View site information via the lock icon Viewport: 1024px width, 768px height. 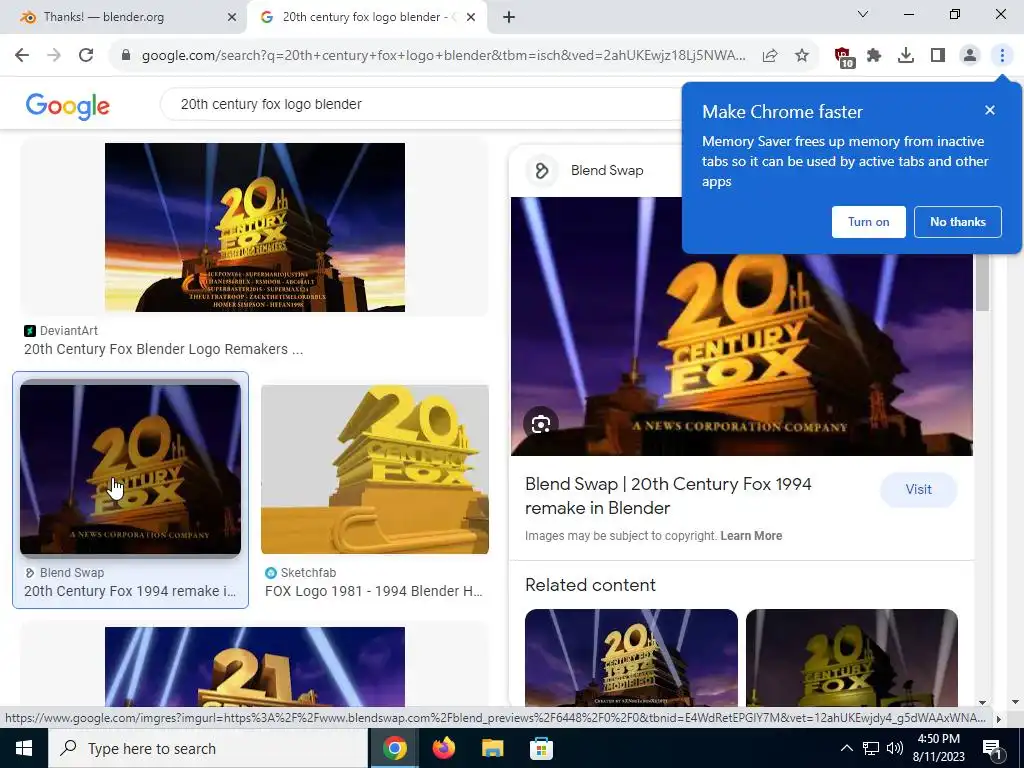coord(126,56)
